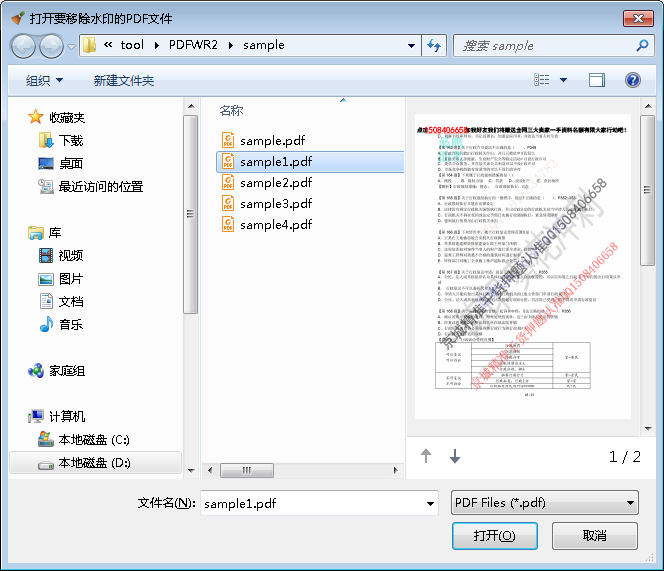
Task: Open the 图片 library
Action: 71,278
